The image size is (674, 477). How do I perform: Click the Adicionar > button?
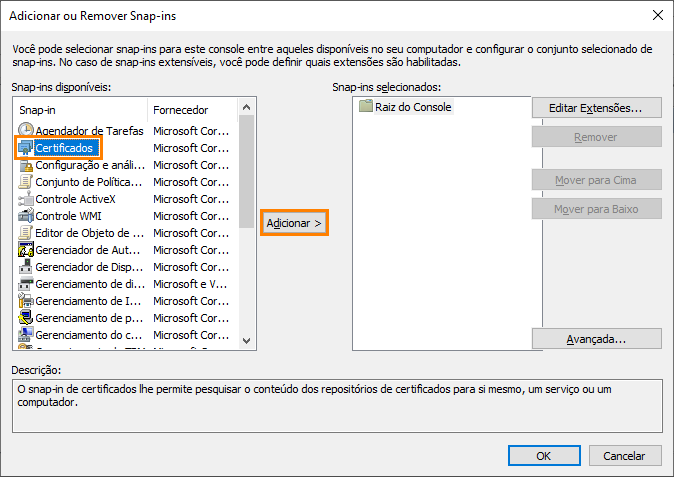coord(294,223)
